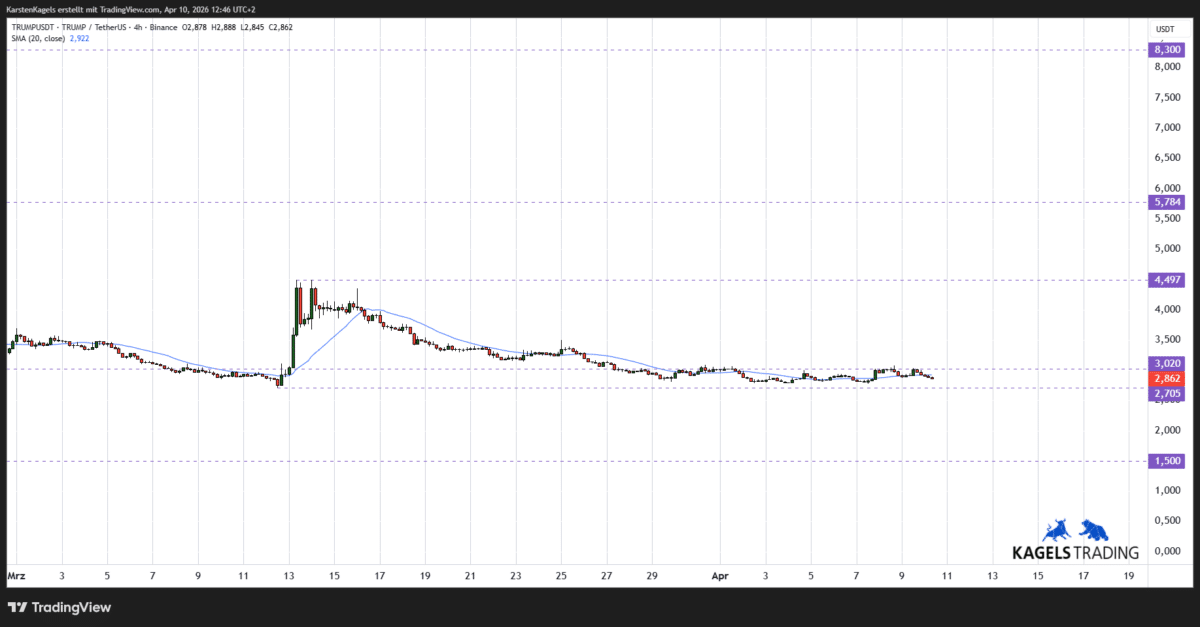Select the Apr label on the time axis
The height and width of the screenshot is (627, 1200).
coord(718,576)
